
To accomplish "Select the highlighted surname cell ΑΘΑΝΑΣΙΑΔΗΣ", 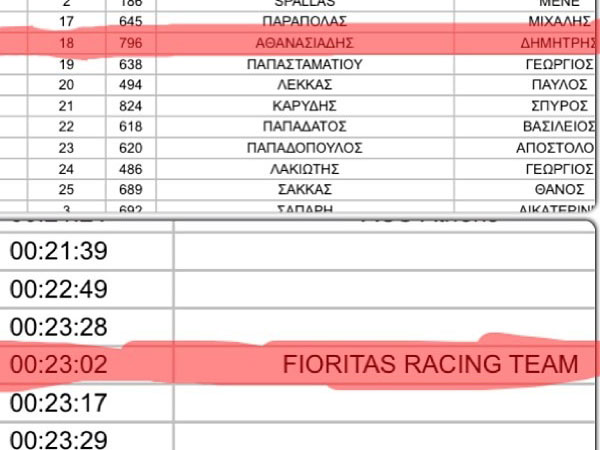I will [305, 43].
